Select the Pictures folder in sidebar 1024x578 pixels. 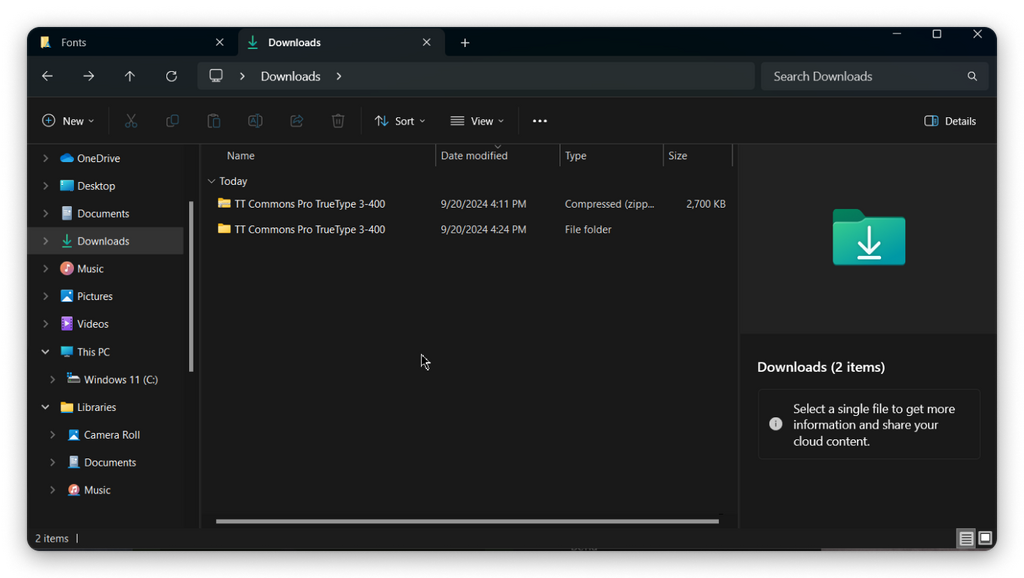click(x=95, y=296)
